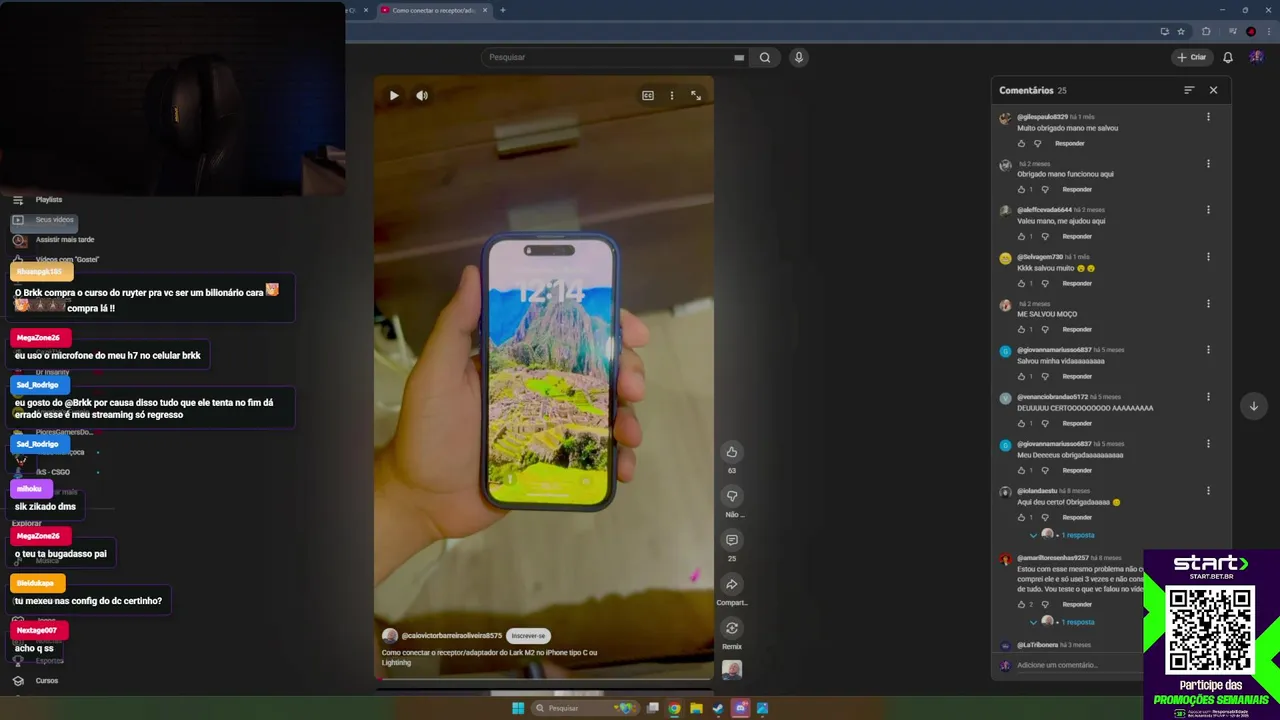Open channel @caiovictorbarreiraoliveira8575

coord(451,636)
